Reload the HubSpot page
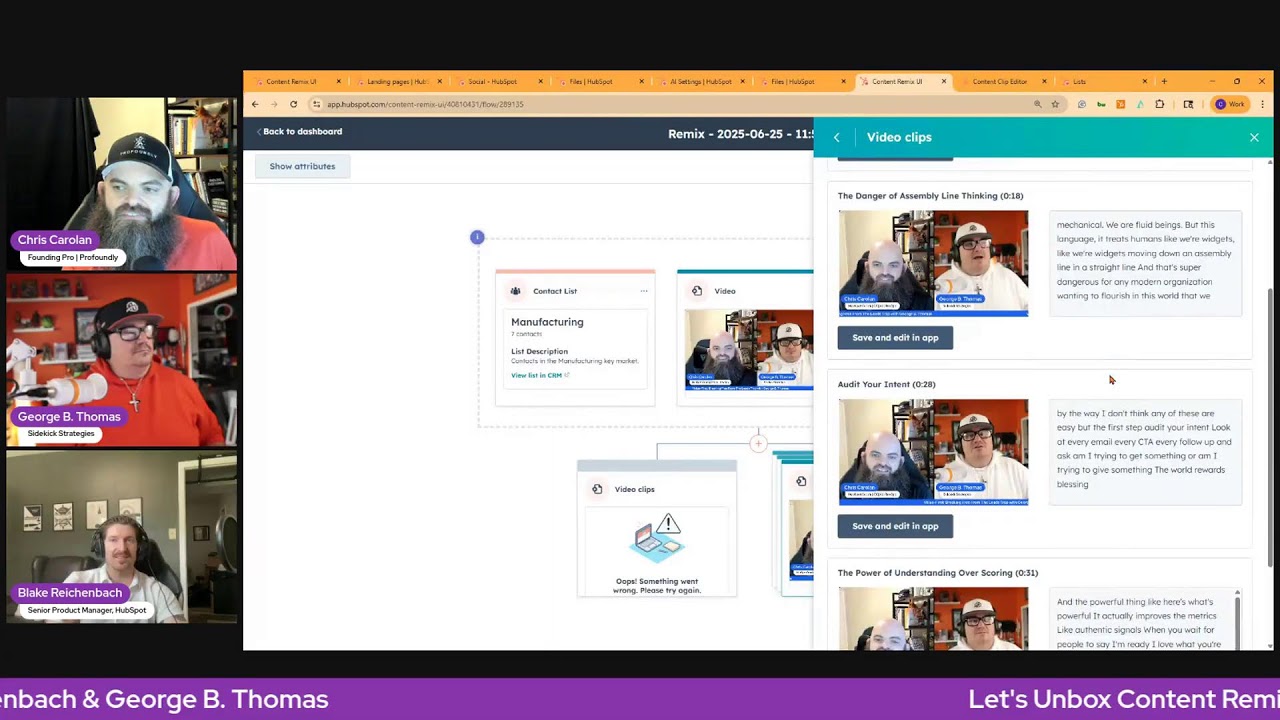1280x720 pixels. pos(293,104)
